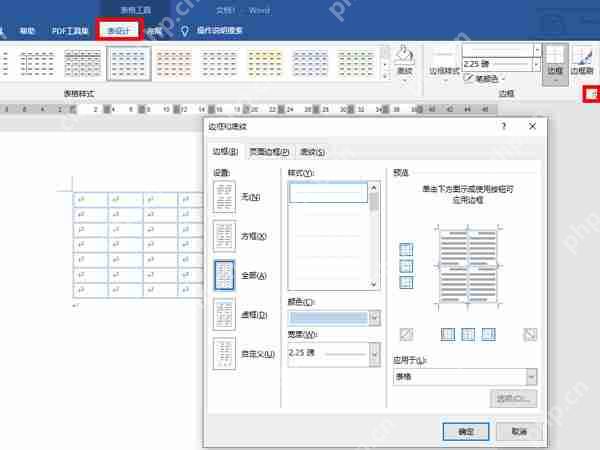This screenshot has height=450, width=600.
Task: Open the 宽度(W) width dropdown arrow
Action: 375,355
